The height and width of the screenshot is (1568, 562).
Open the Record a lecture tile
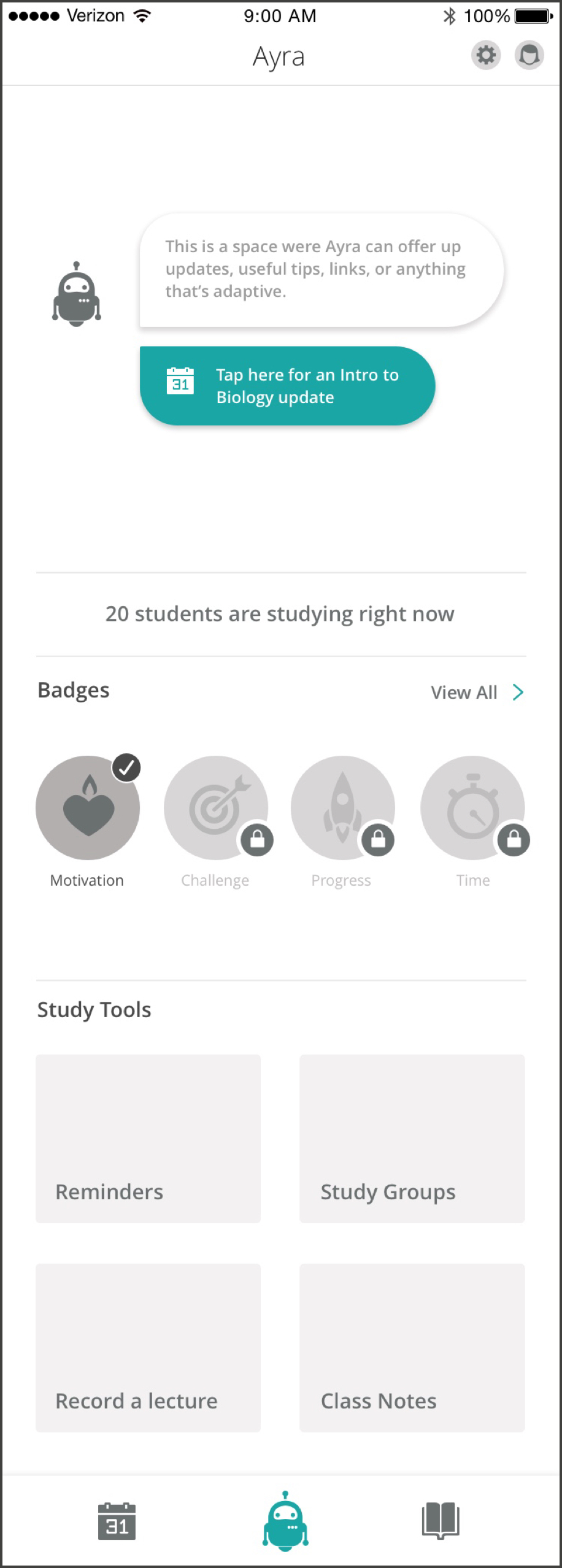(x=148, y=1348)
